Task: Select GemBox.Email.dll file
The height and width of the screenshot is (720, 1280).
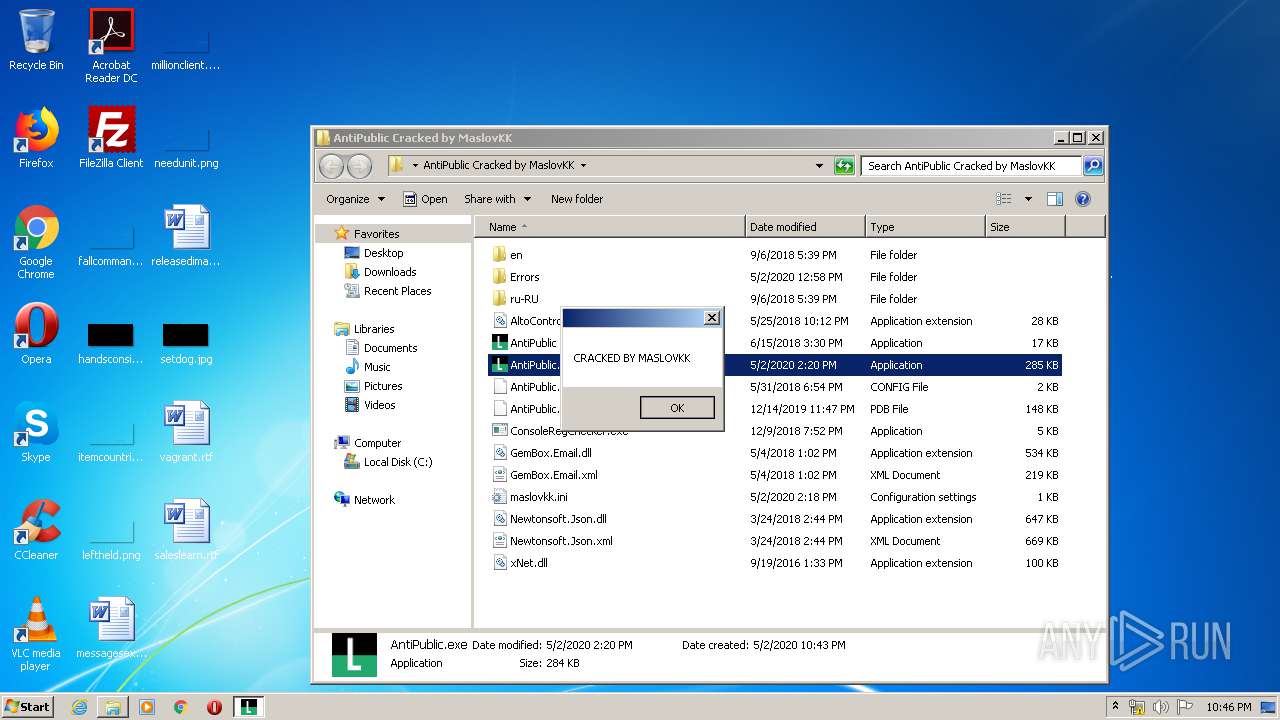Action: click(x=775, y=453)
